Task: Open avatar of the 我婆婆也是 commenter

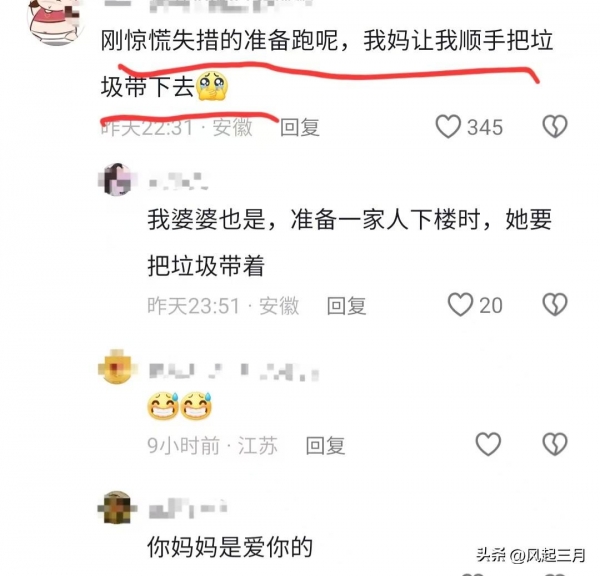Action: tap(117, 179)
